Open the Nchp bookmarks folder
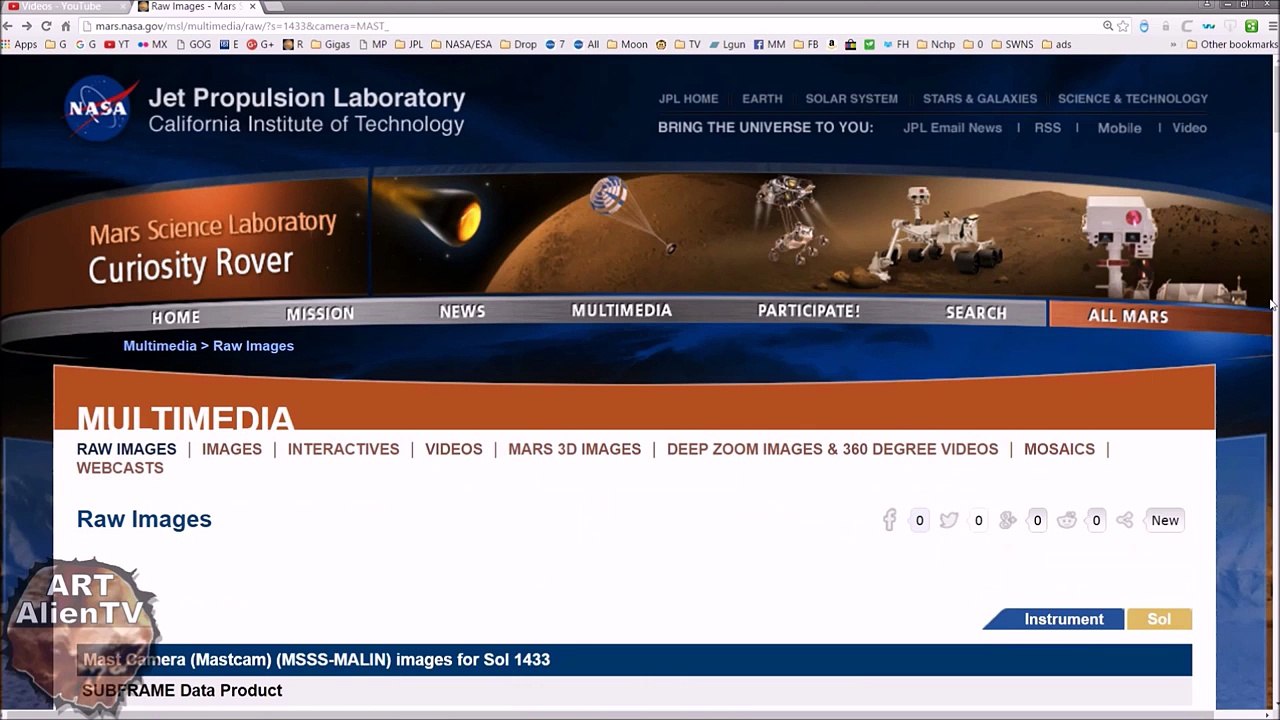 (936, 44)
